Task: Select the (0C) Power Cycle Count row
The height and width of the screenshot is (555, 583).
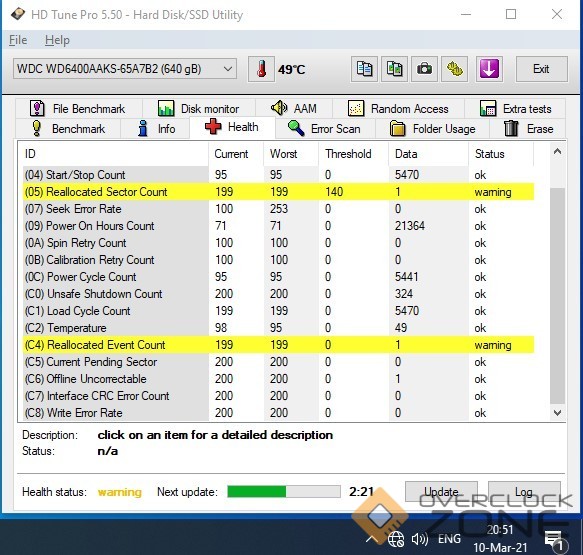Action: click(x=278, y=277)
